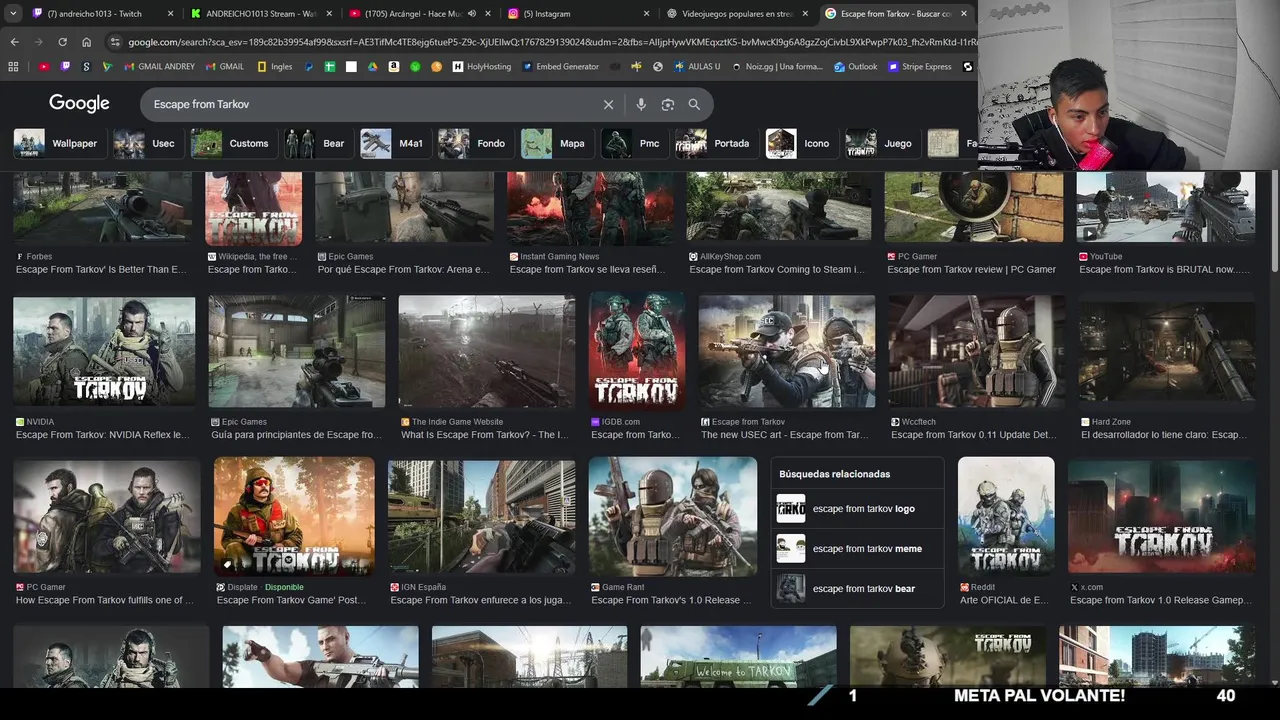Viewport: 1280px width, 720px height.
Task: Open the YouTube bookmark icon
Action: pyautogui.click(x=44, y=67)
